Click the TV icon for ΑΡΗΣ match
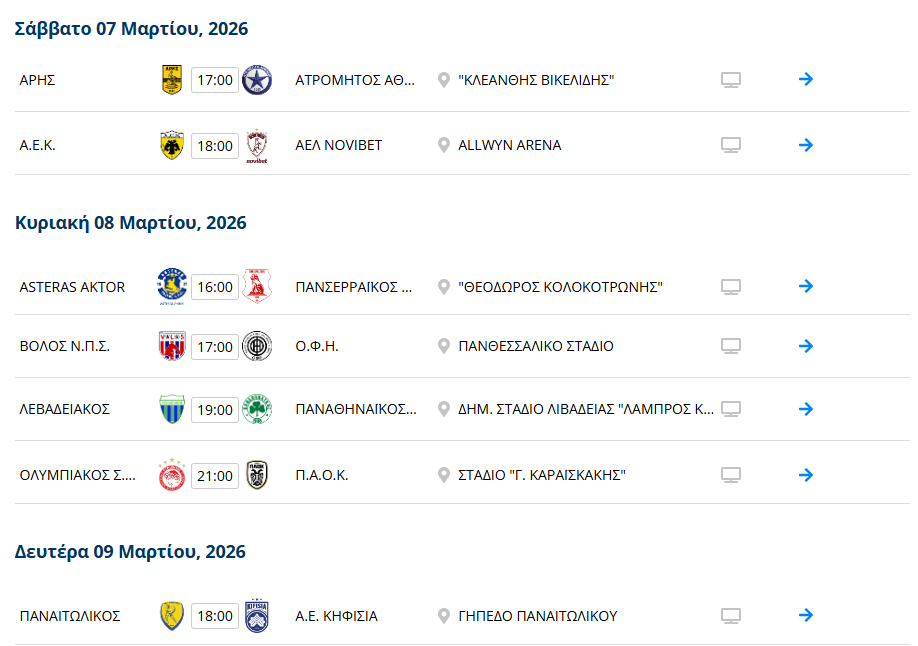 click(x=731, y=80)
